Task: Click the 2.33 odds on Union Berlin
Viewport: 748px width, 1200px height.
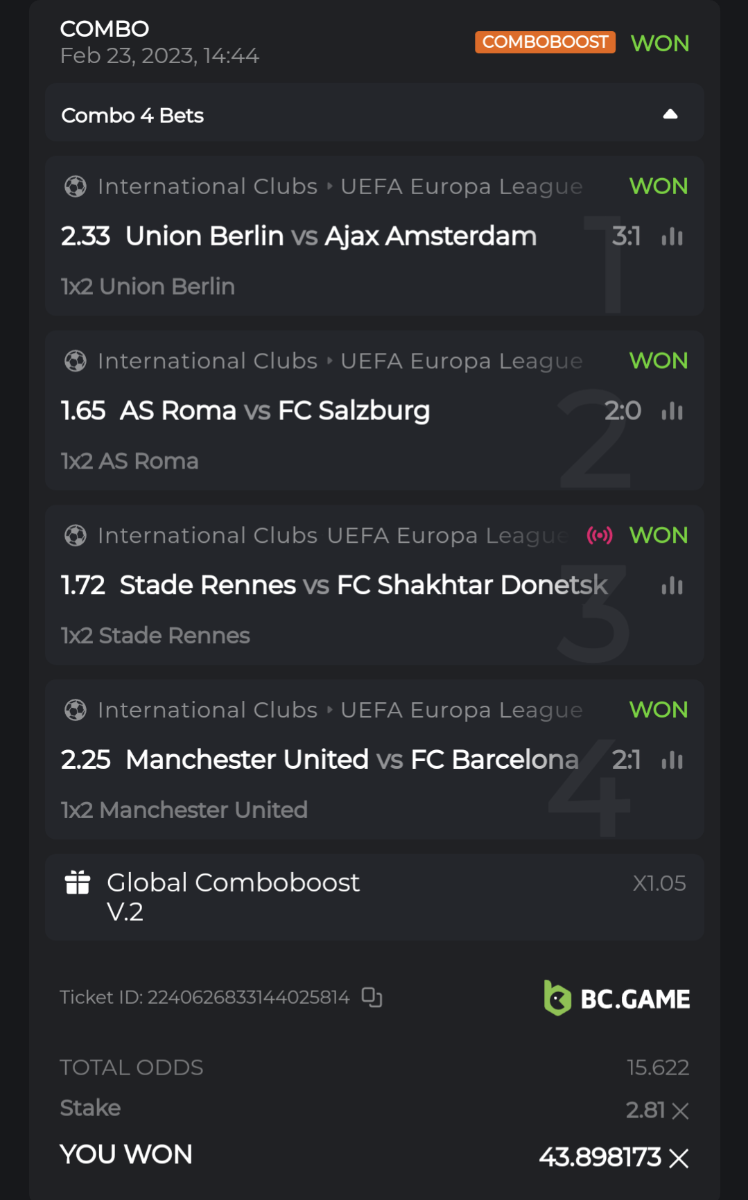Action: point(85,236)
